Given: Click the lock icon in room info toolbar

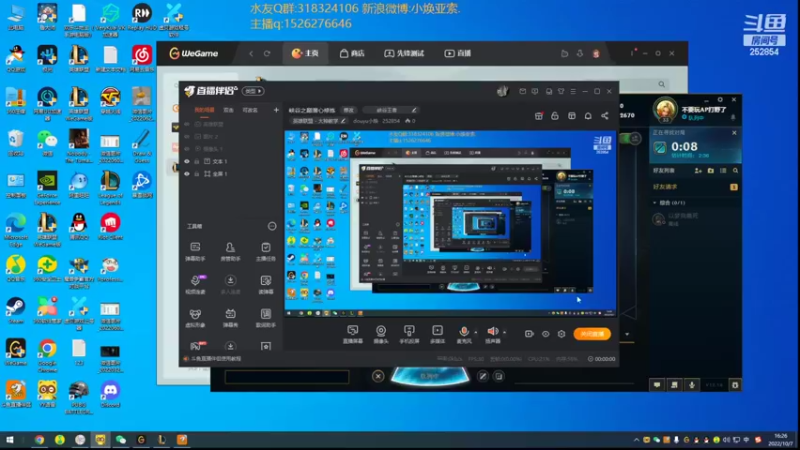Looking at the screenshot, I should pos(555,116).
